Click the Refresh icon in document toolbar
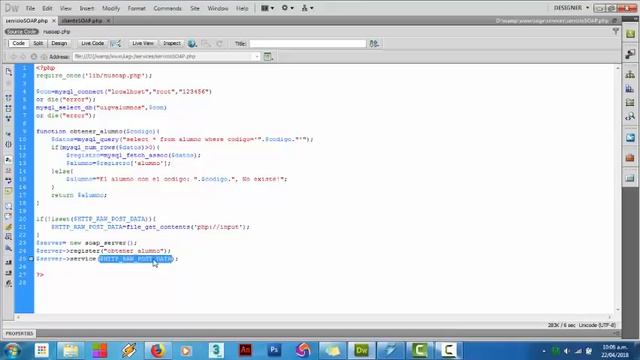640x360 pixels. point(220,43)
